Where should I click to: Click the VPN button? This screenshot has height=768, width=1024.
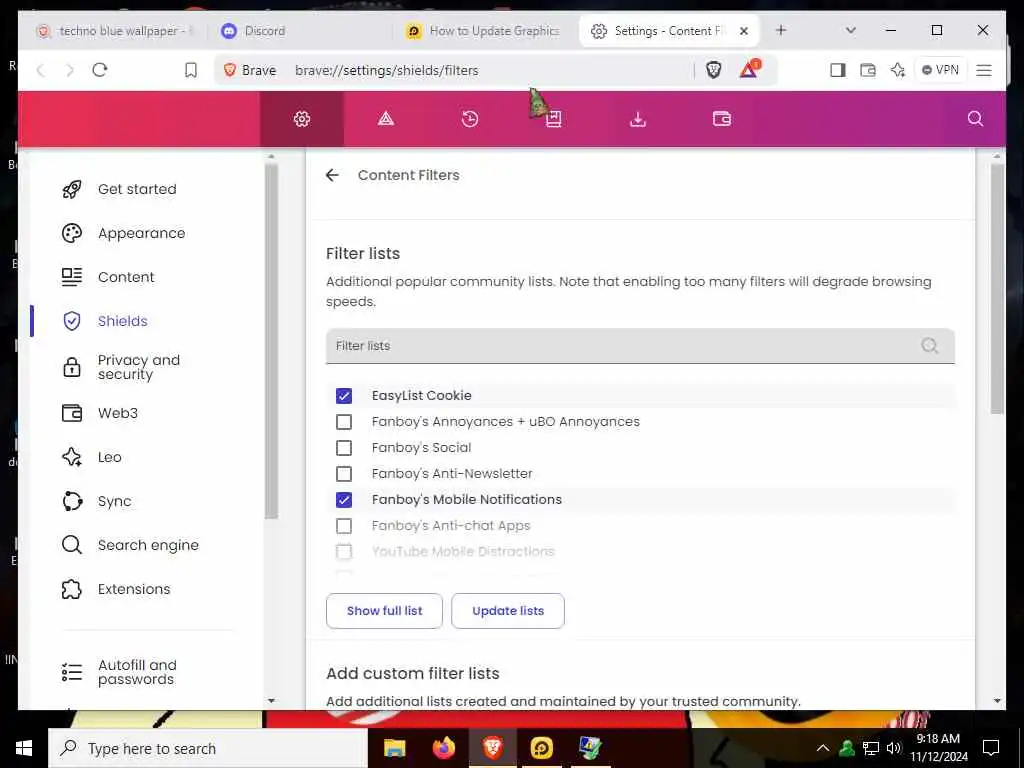[x=940, y=70]
